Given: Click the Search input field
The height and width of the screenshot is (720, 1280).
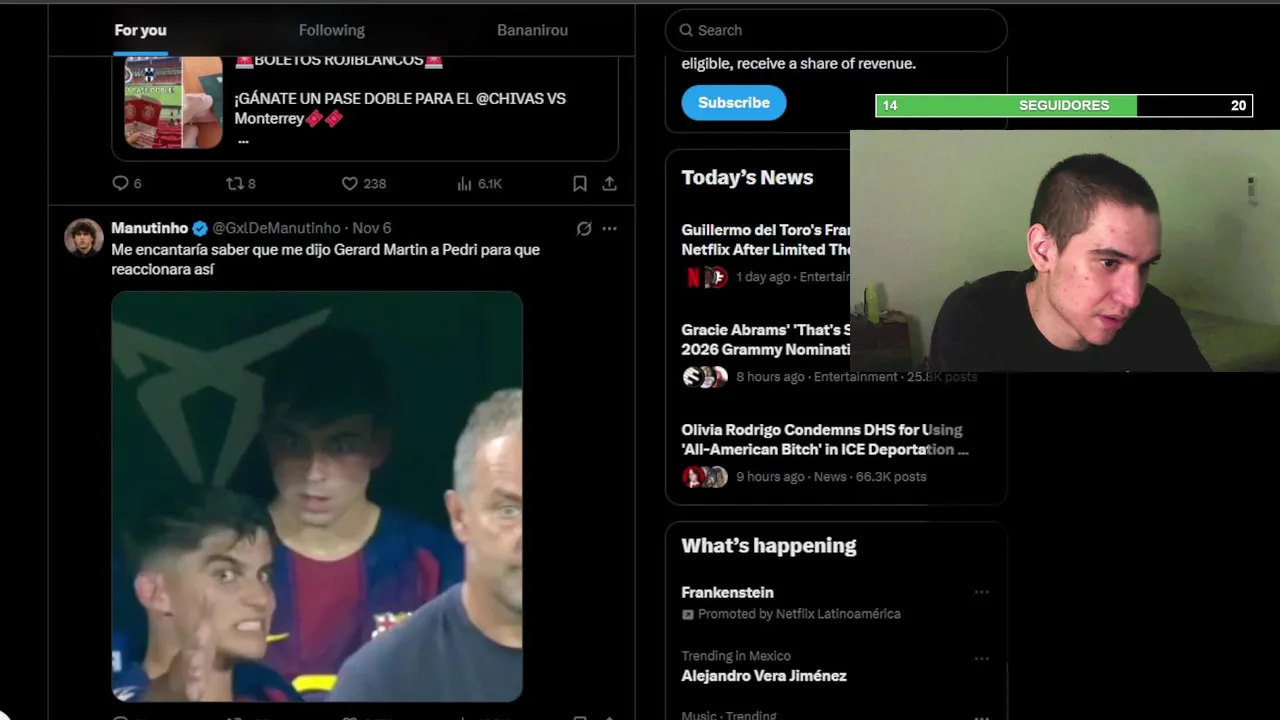Looking at the screenshot, I should [x=836, y=30].
